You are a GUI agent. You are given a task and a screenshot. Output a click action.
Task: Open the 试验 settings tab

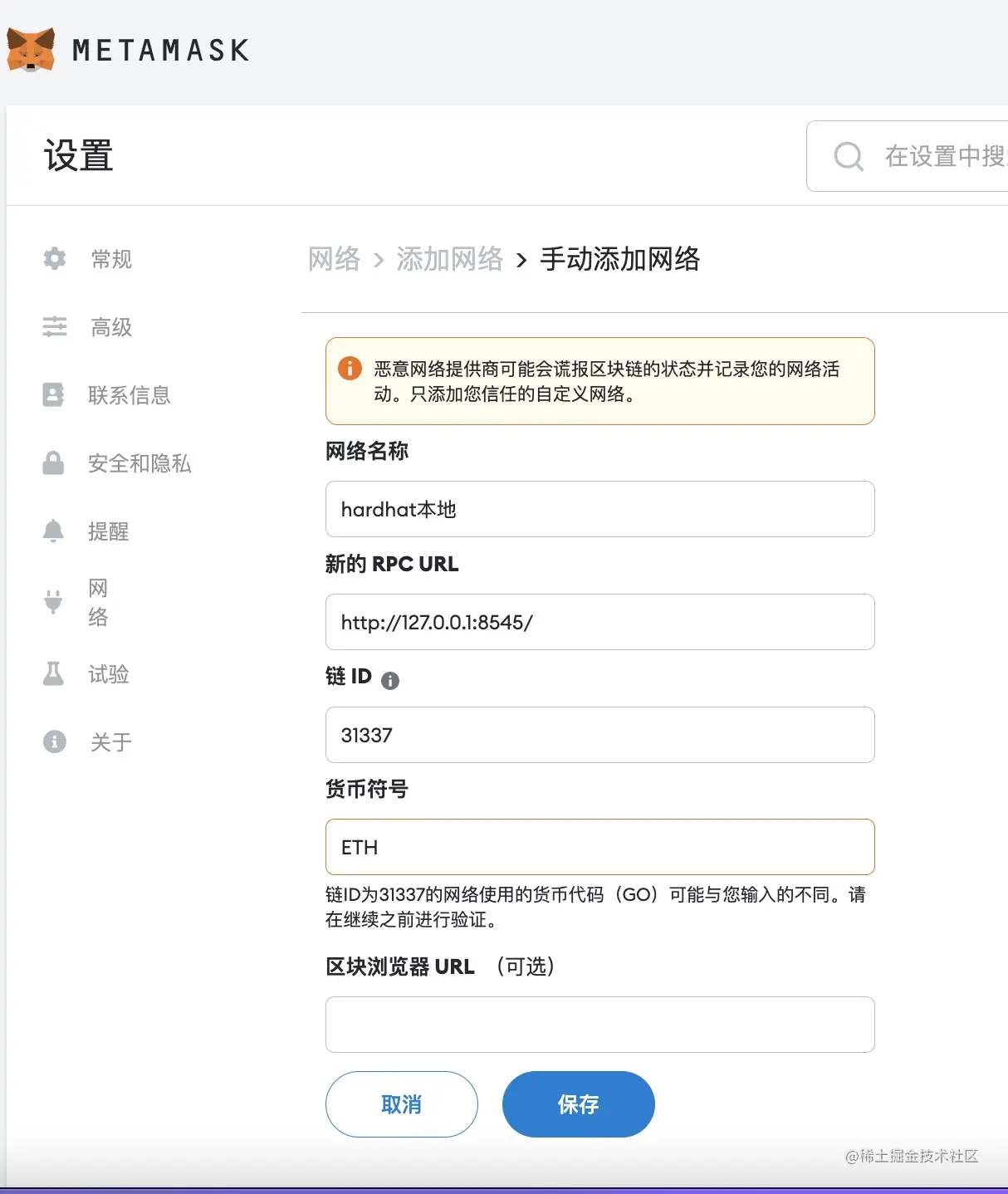(109, 674)
